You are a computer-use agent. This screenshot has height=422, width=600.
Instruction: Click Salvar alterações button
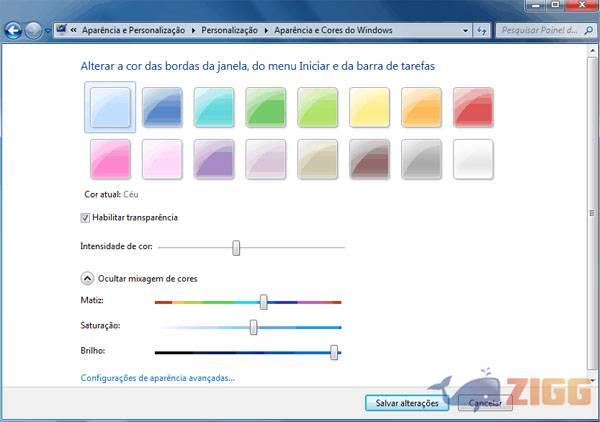(407, 403)
